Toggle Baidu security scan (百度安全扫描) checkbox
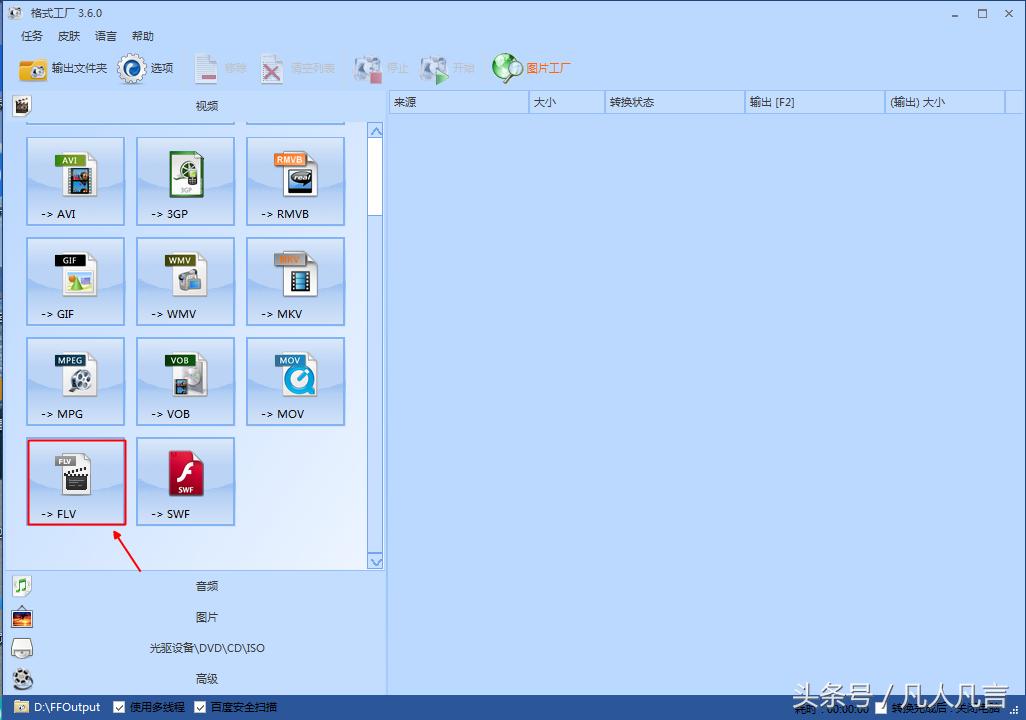 tap(200, 707)
